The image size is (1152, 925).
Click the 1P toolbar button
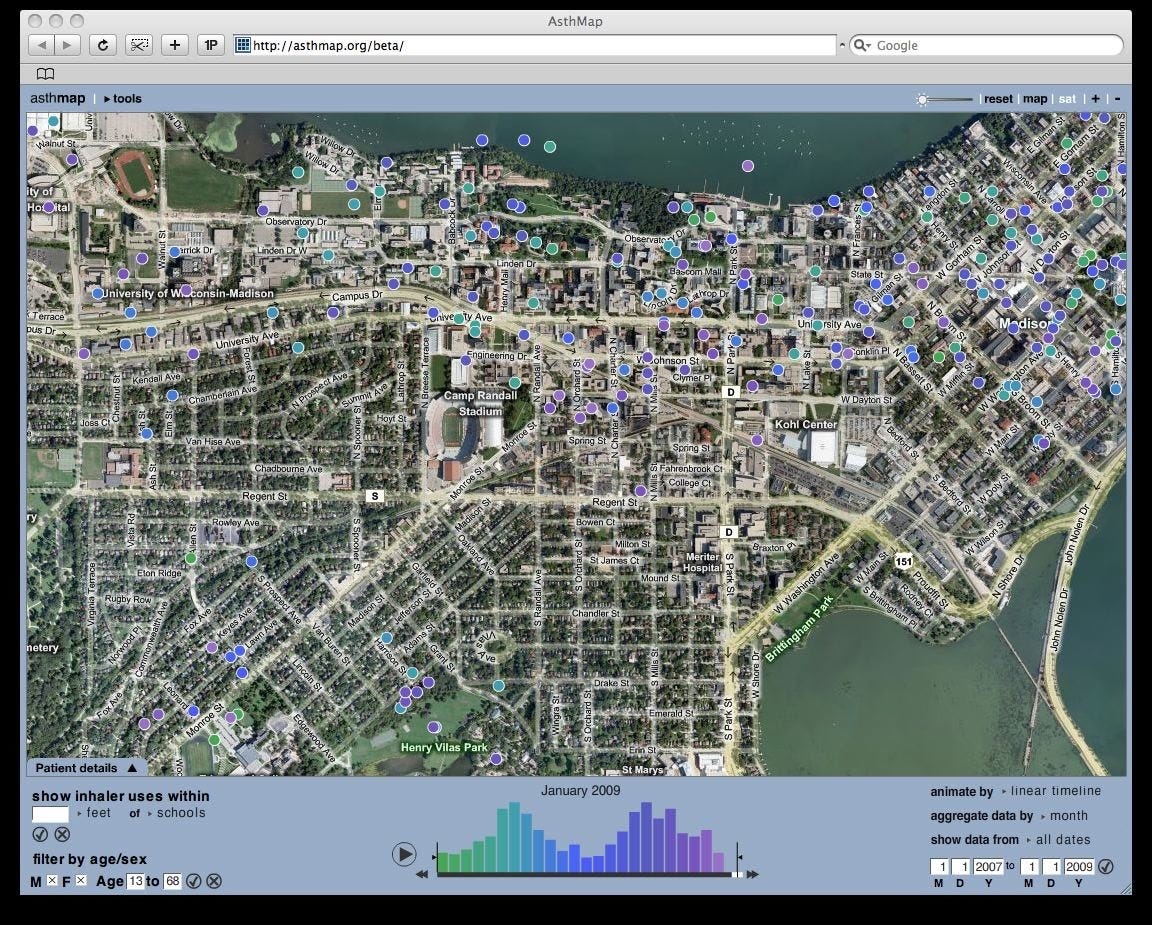click(211, 45)
